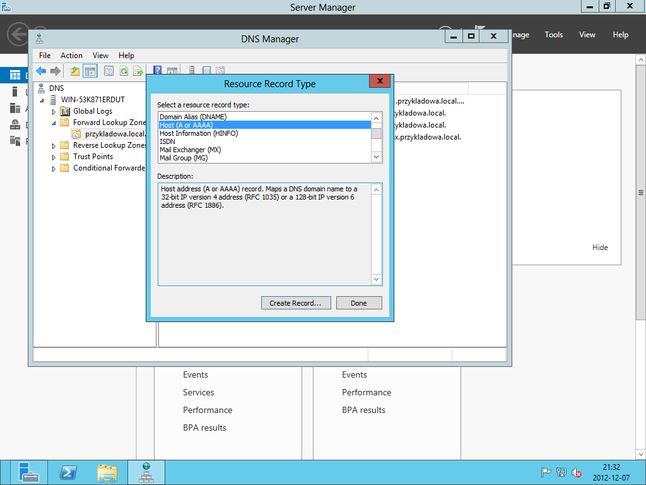Click Performance in the right tile
646x485 pixels.
(366, 392)
